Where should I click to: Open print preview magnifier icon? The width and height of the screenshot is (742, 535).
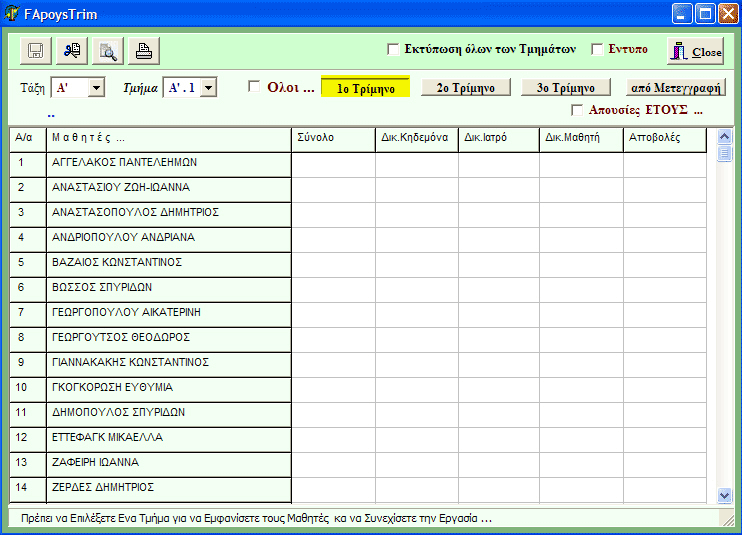[x=108, y=51]
